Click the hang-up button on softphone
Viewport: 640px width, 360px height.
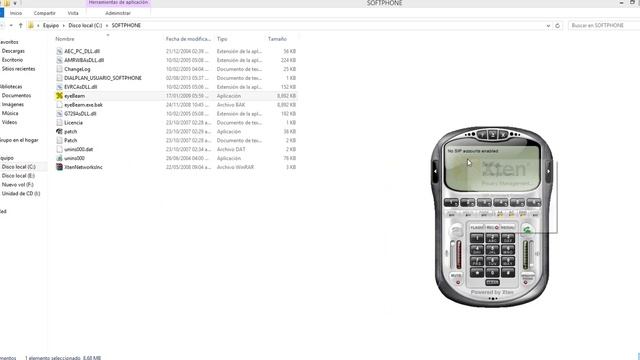click(x=456, y=231)
